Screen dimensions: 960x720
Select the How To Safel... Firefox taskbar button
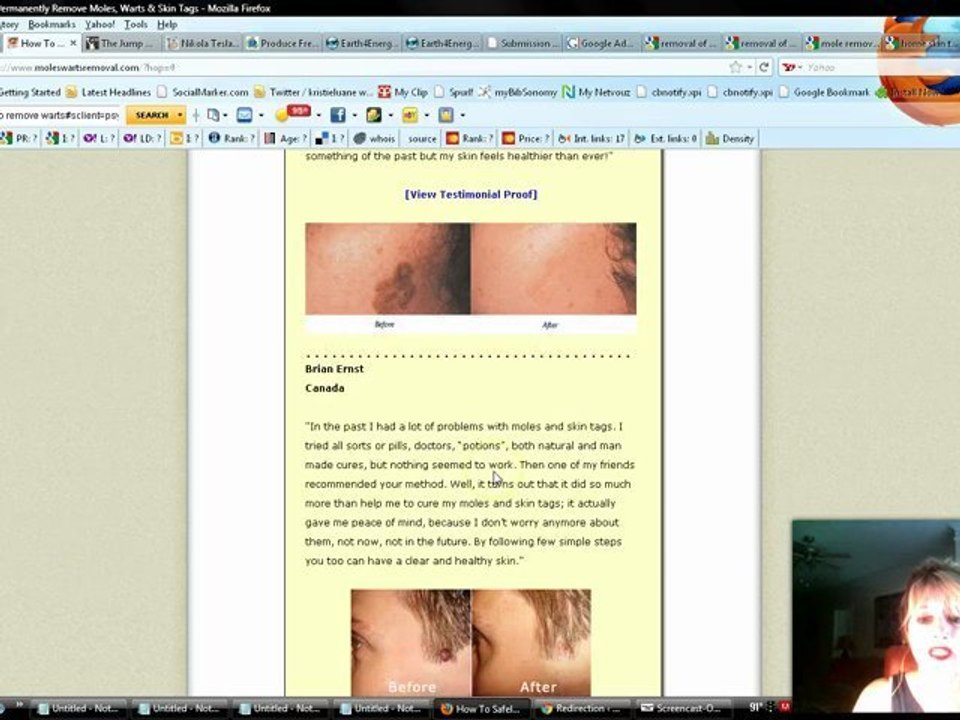481,708
